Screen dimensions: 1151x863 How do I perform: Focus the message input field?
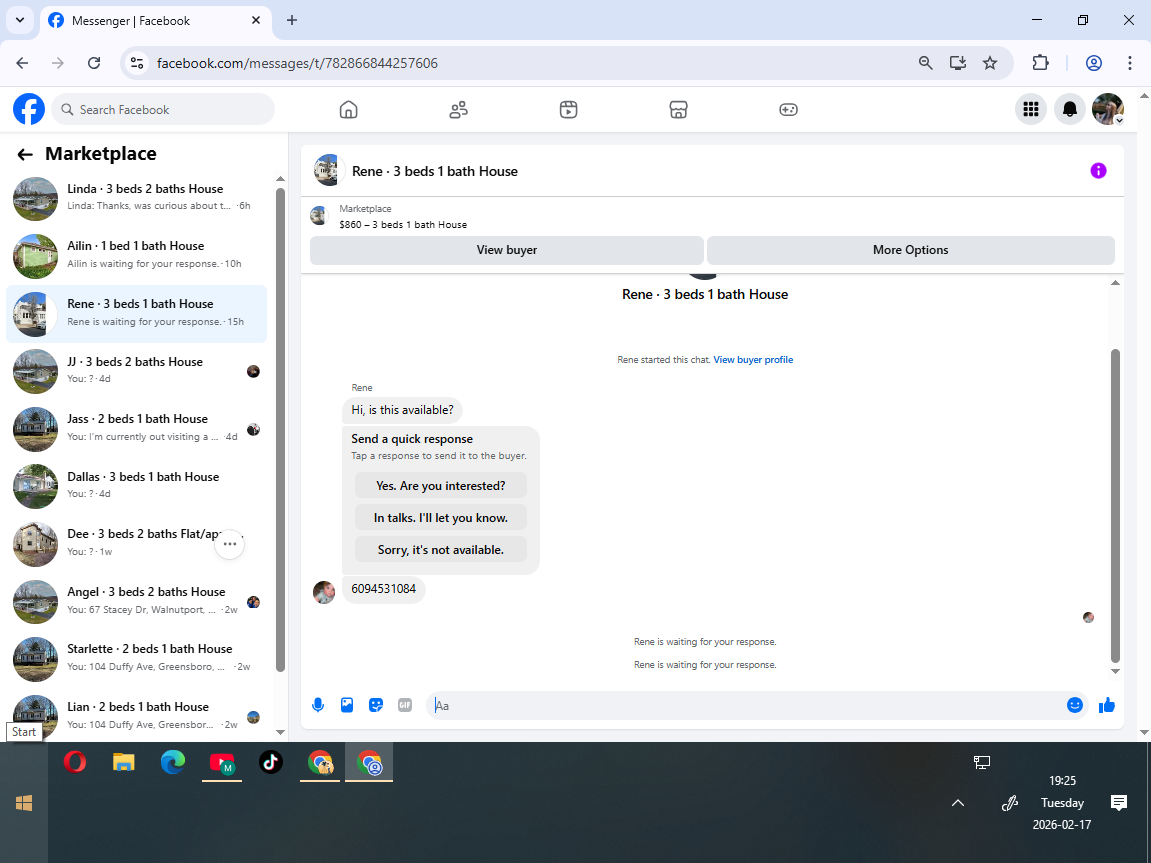coord(743,705)
